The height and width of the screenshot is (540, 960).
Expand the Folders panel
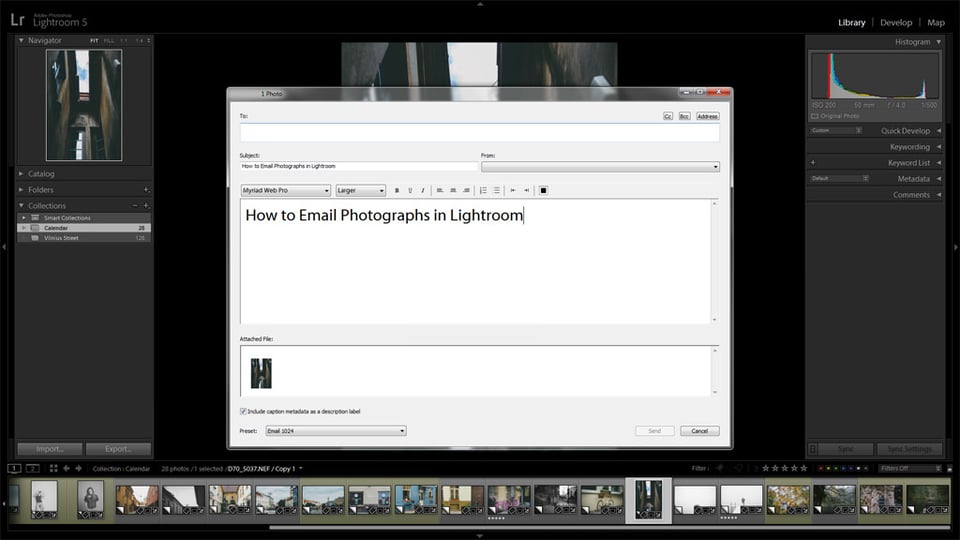[x=21, y=190]
